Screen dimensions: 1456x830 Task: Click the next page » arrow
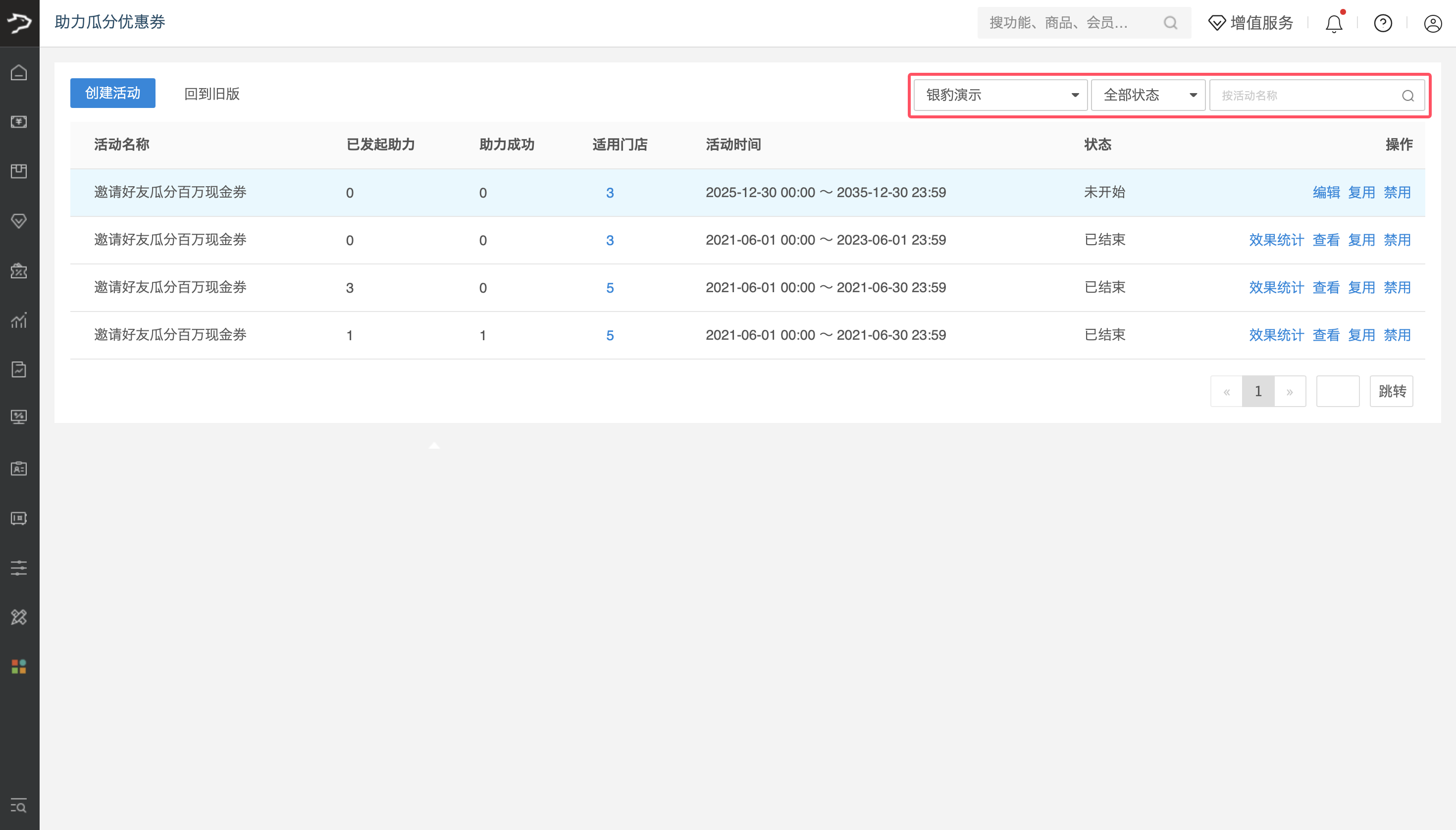[1290, 391]
